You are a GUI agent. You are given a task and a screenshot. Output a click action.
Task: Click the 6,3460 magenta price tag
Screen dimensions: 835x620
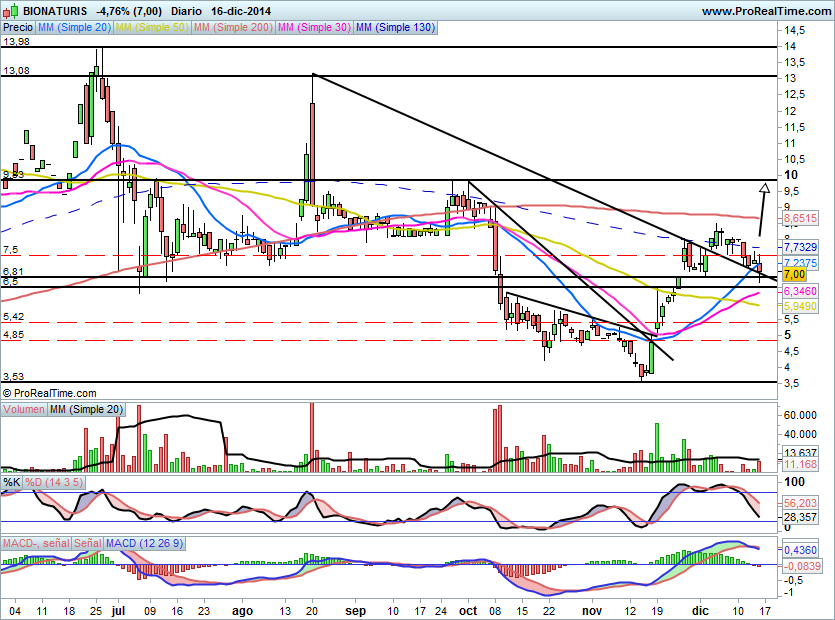tap(800, 290)
